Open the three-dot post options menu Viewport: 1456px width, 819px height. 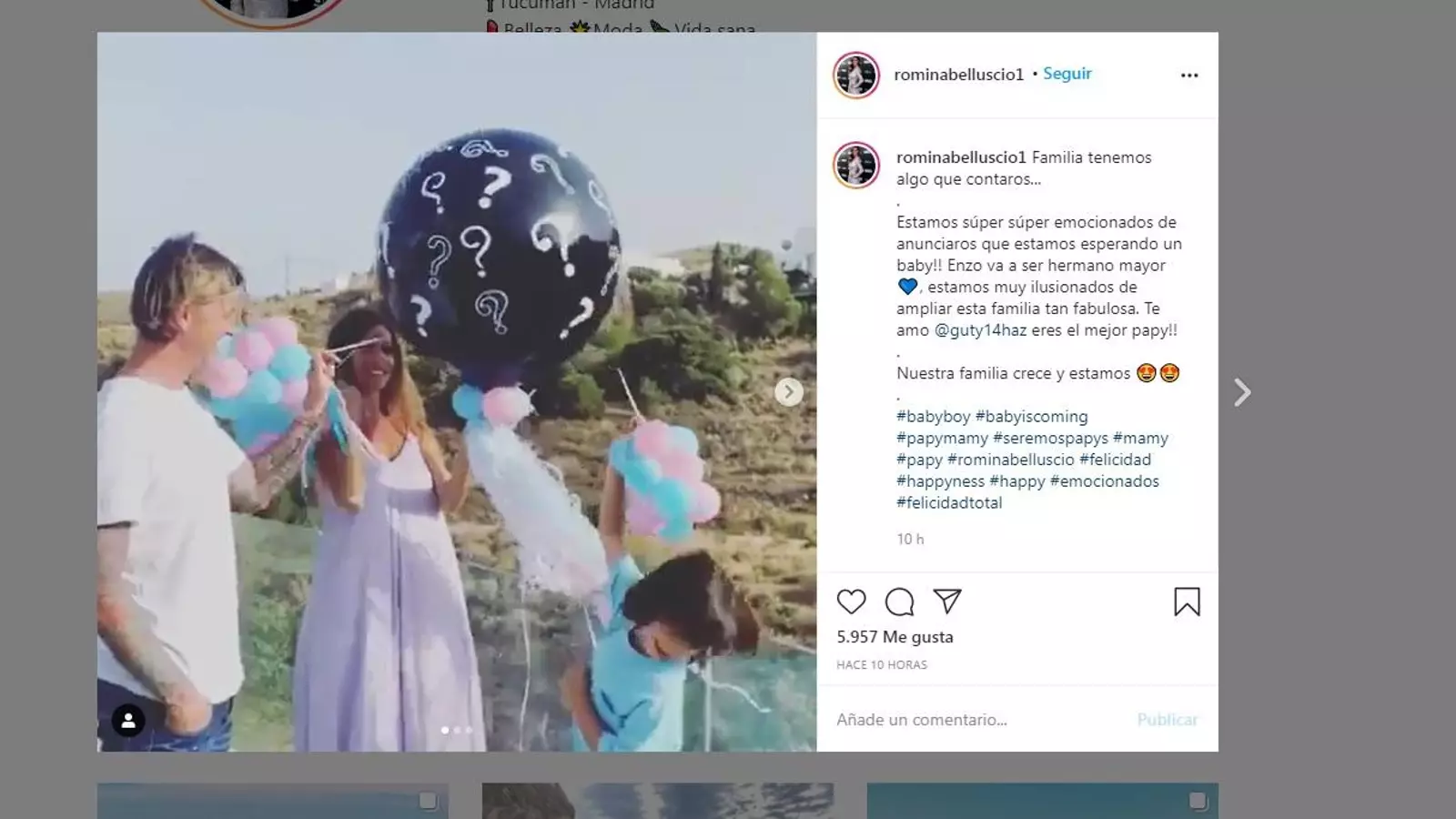(x=1189, y=76)
